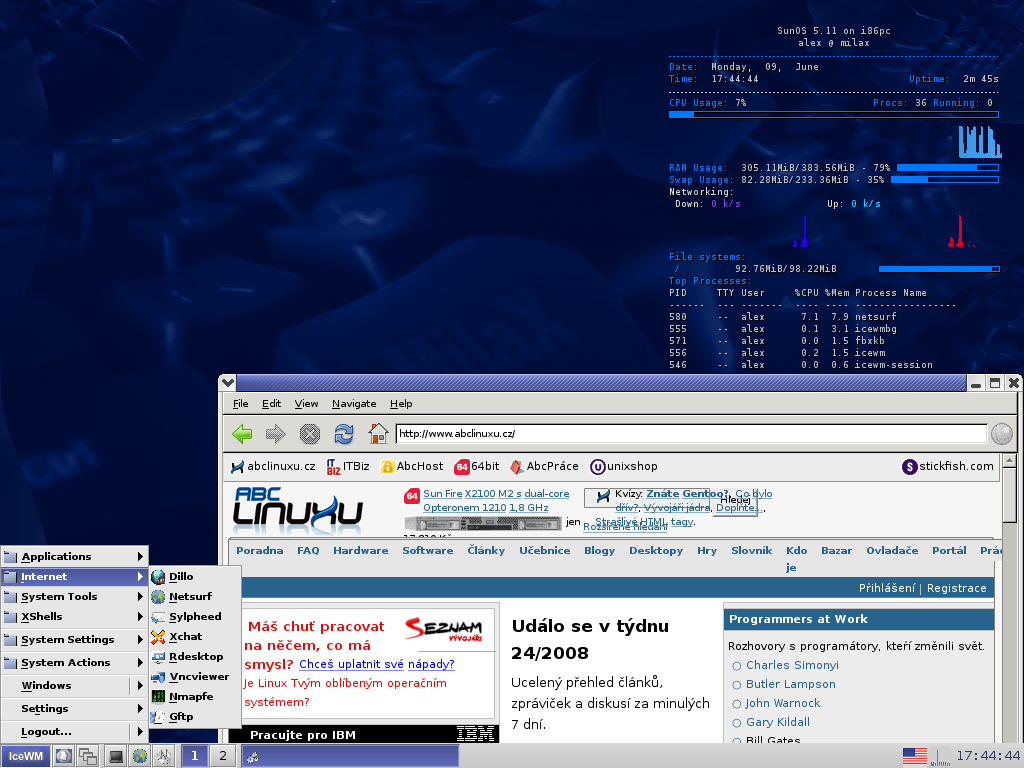Expand the Windows submenu
1024x768 pixels.
tap(74, 686)
